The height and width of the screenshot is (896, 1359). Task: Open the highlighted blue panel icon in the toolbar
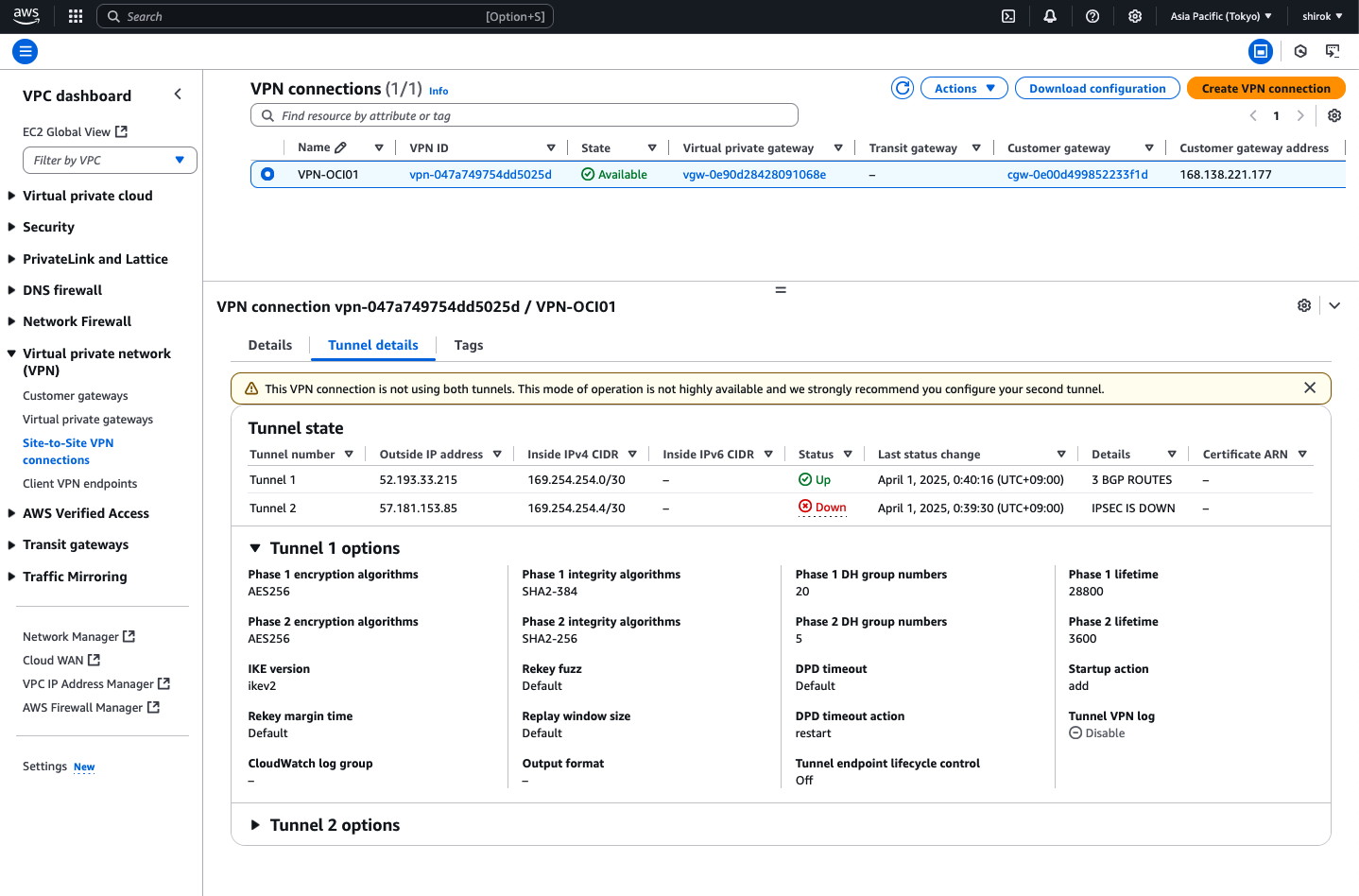1261,52
